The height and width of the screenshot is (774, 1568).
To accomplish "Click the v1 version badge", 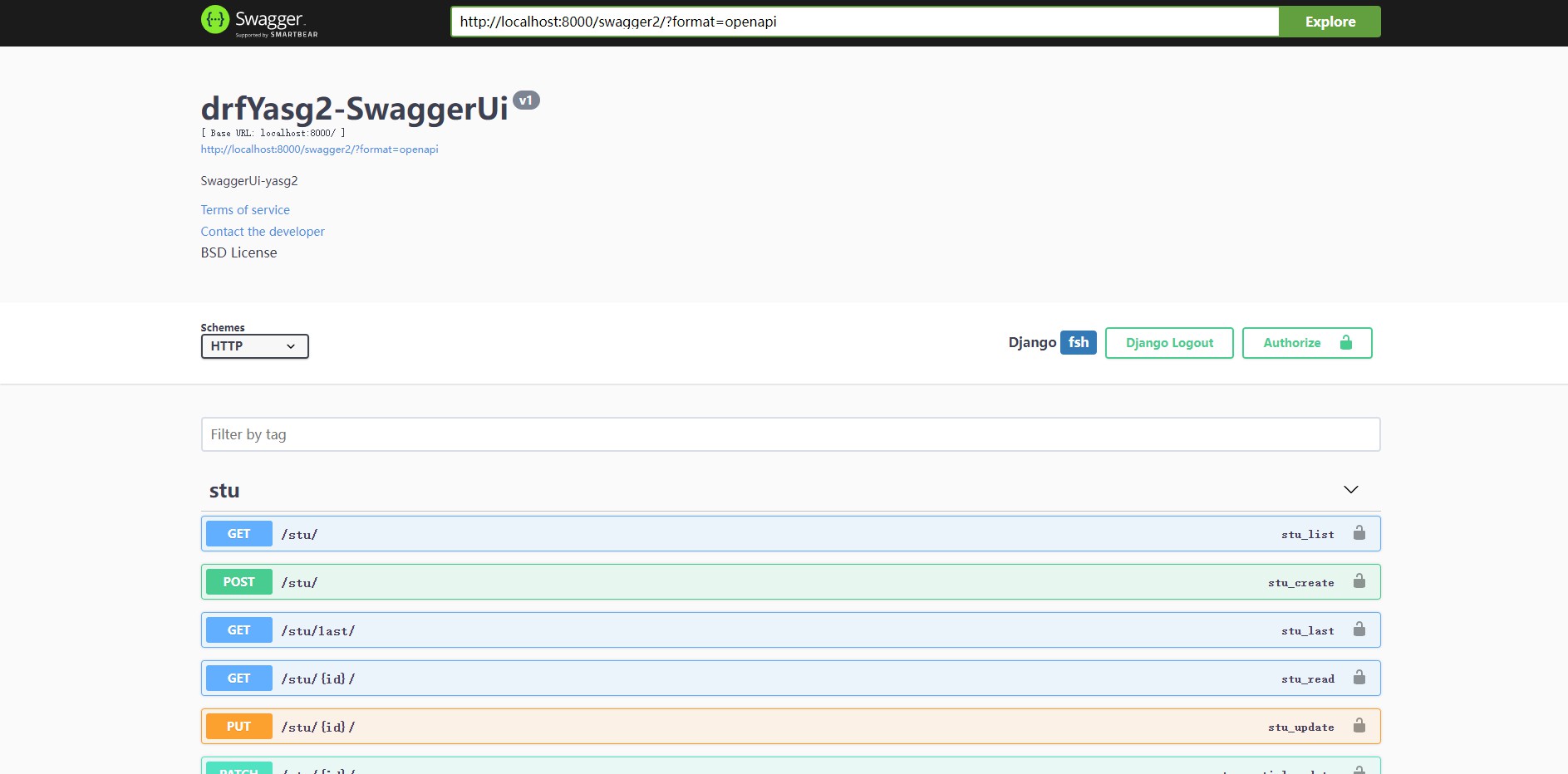I will coord(526,100).
